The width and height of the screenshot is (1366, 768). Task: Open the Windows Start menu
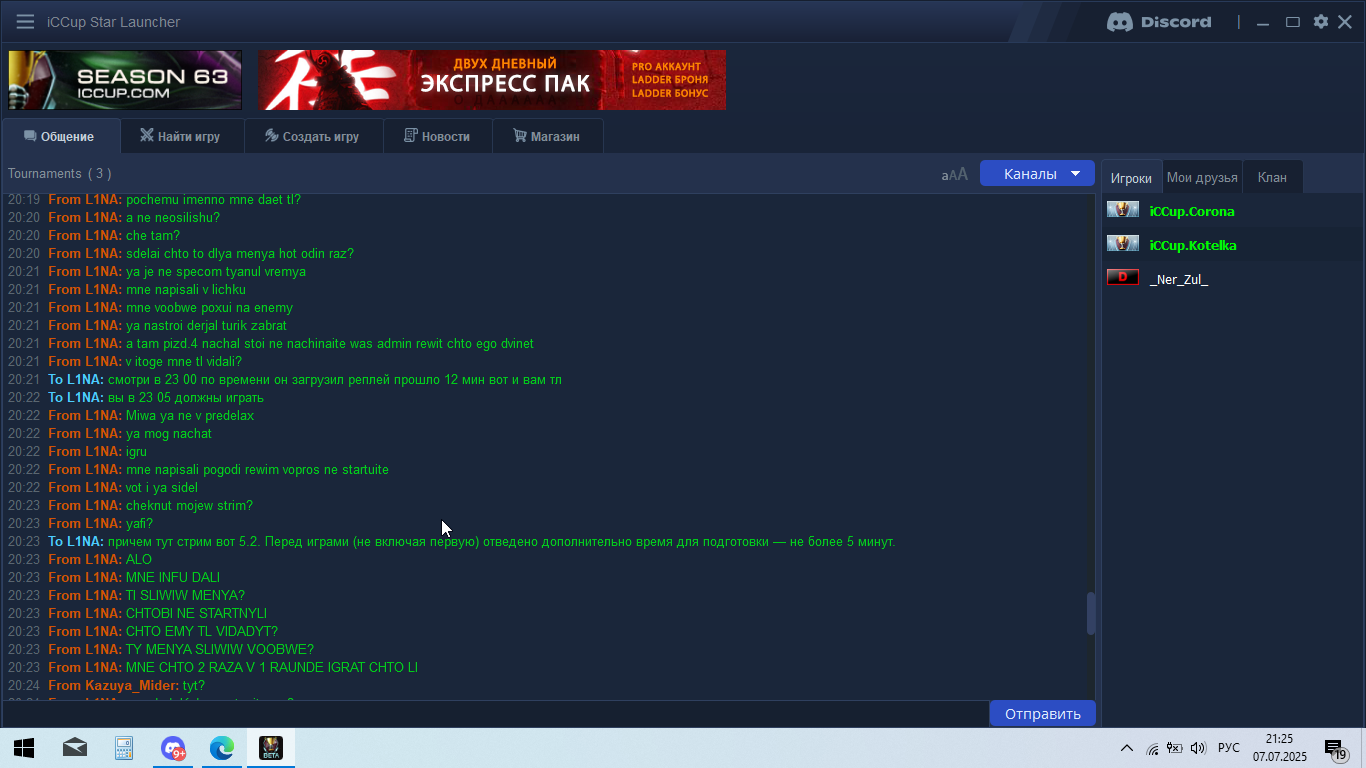[24, 748]
